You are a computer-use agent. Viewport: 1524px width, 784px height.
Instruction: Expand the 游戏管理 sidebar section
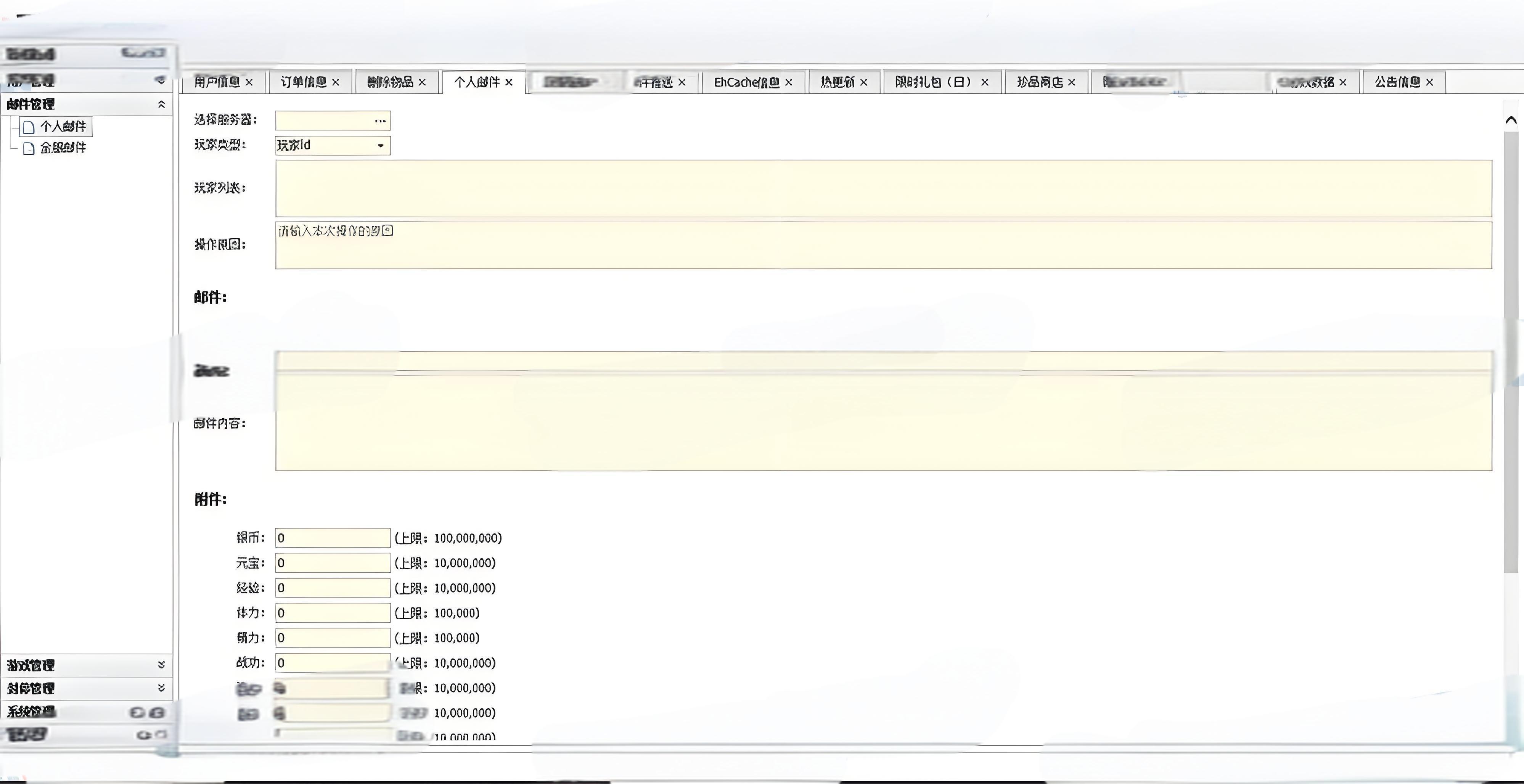click(x=161, y=665)
